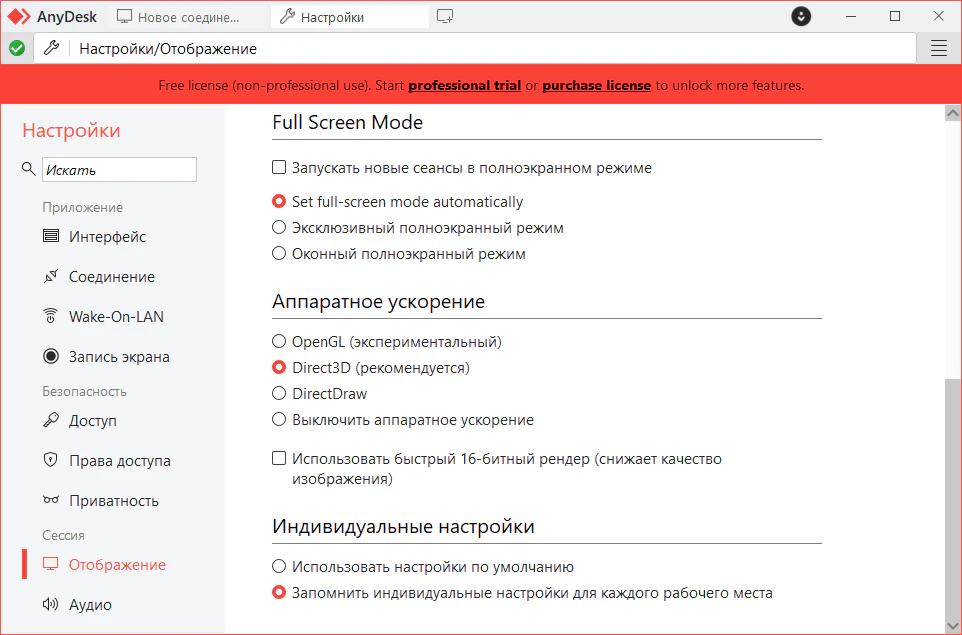The height and width of the screenshot is (635, 962).
Task: Click the green connection status checkmark icon
Action: tap(17, 48)
